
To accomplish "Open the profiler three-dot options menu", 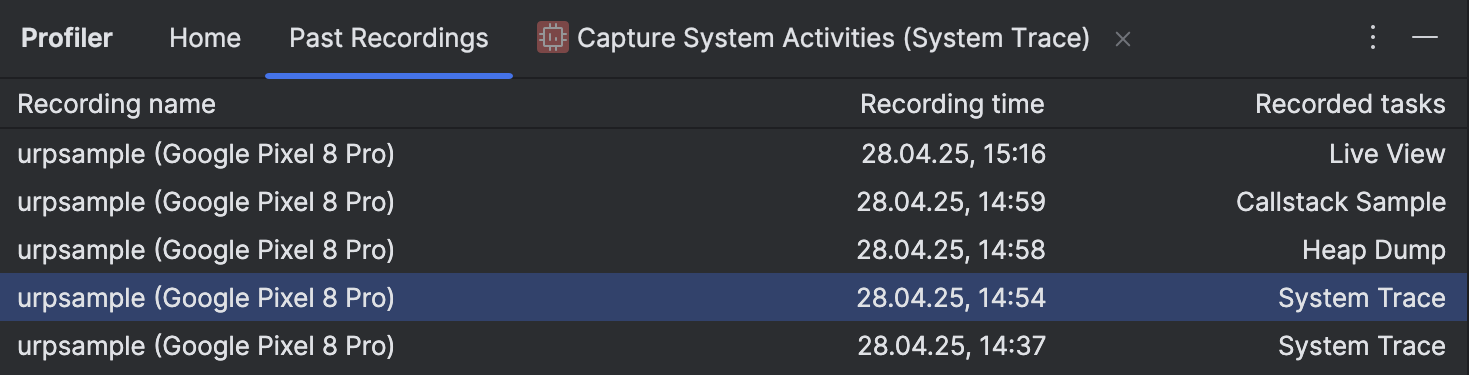I will point(1373,38).
